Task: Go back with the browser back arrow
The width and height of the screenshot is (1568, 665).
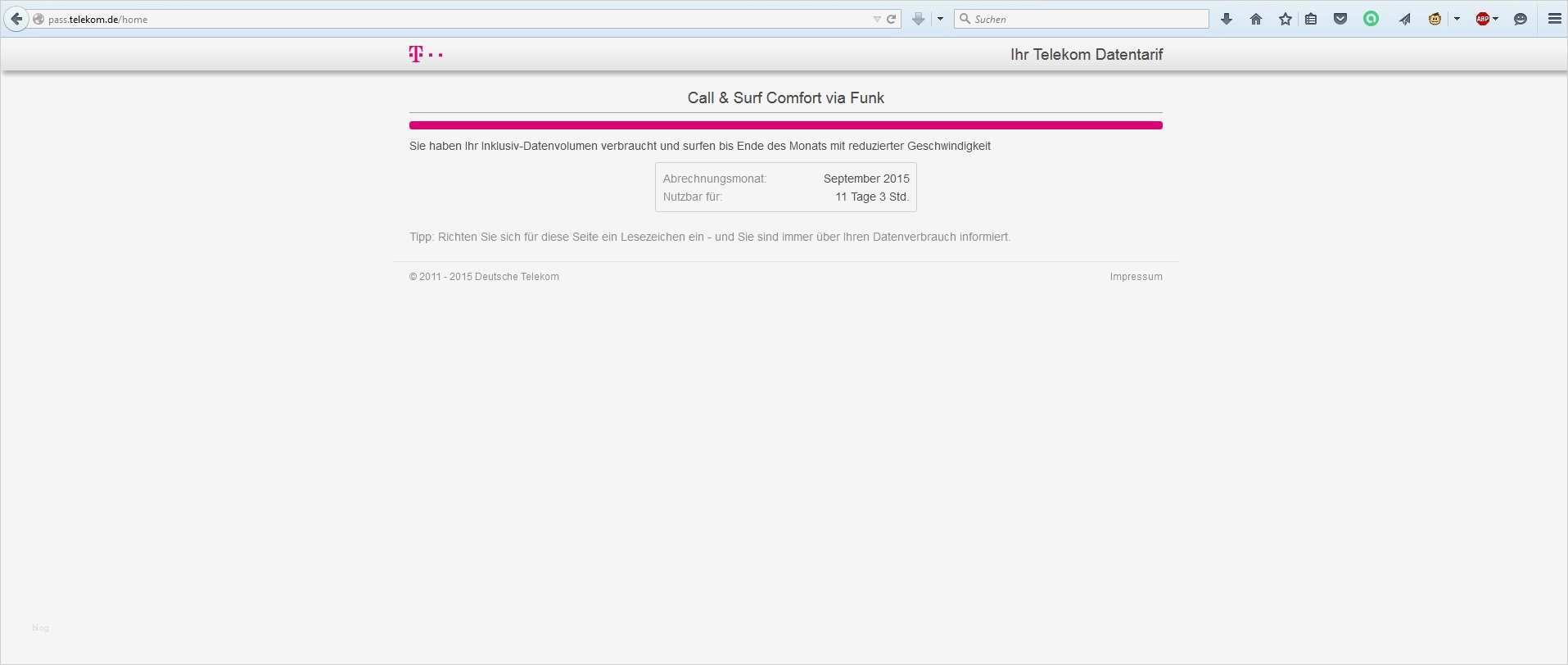Action: point(16,19)
